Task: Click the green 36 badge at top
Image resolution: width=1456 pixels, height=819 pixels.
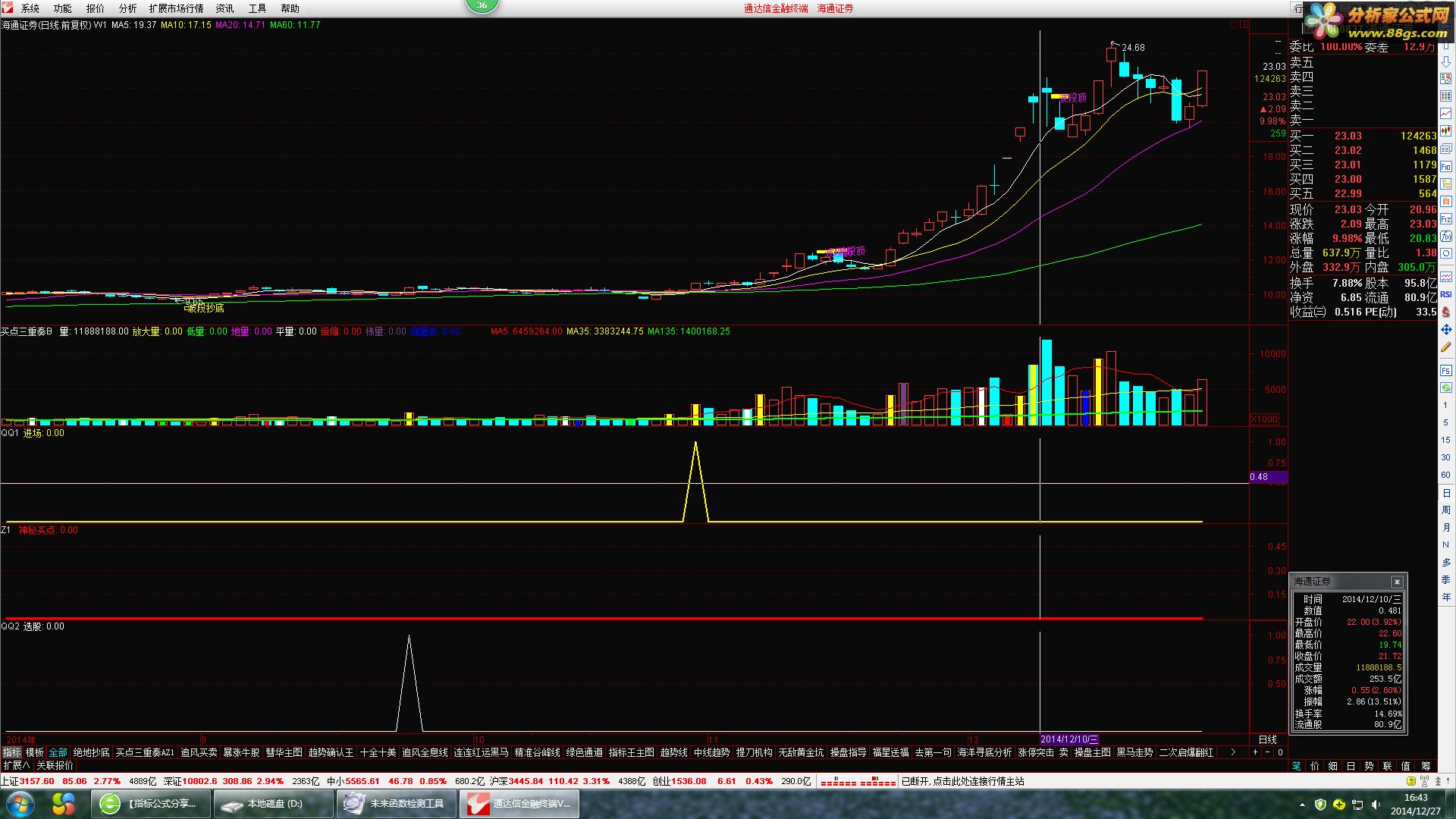Action: tap(482, 6)
